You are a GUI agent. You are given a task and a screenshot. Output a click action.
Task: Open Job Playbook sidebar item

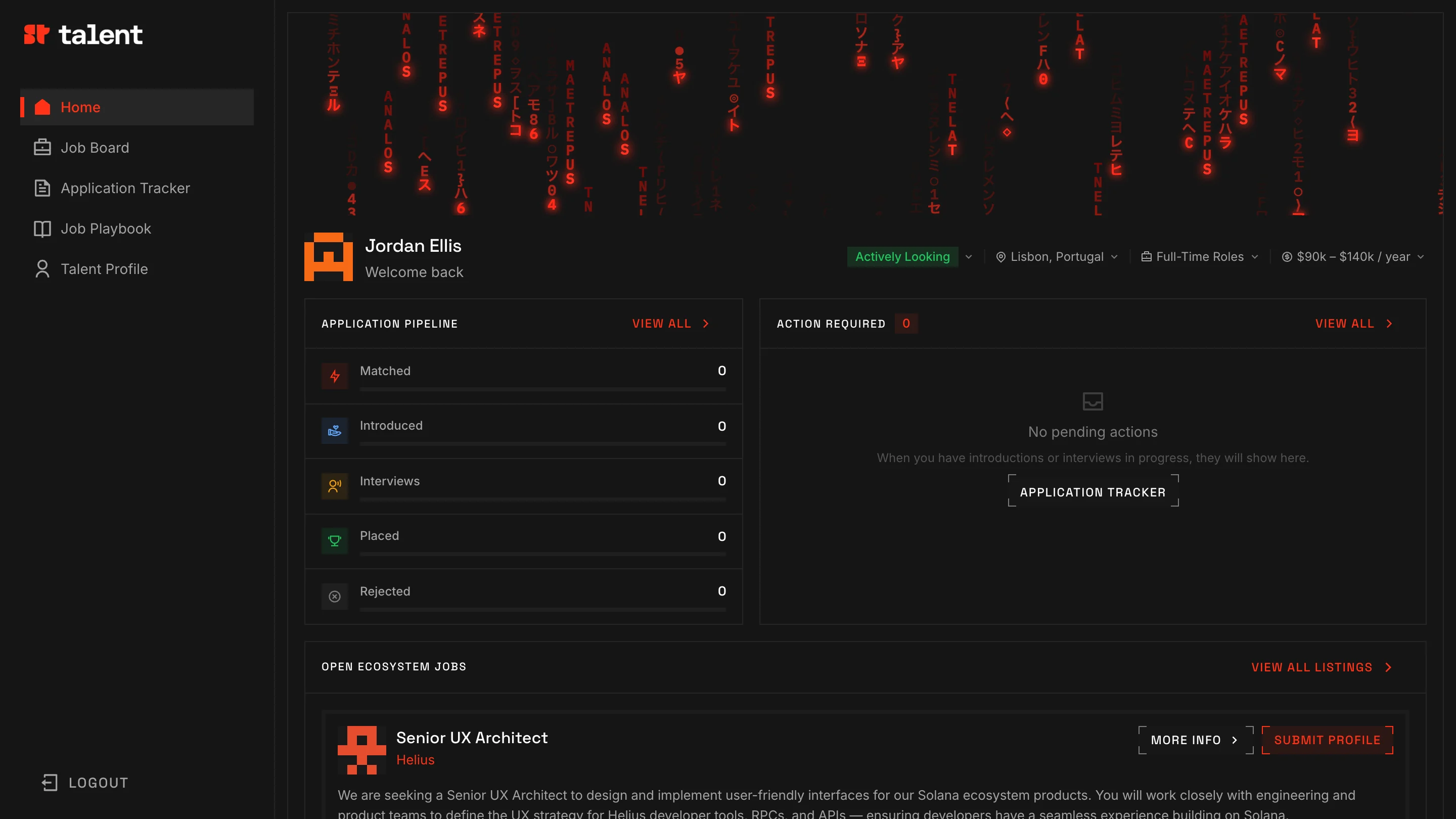click(137, 229)
